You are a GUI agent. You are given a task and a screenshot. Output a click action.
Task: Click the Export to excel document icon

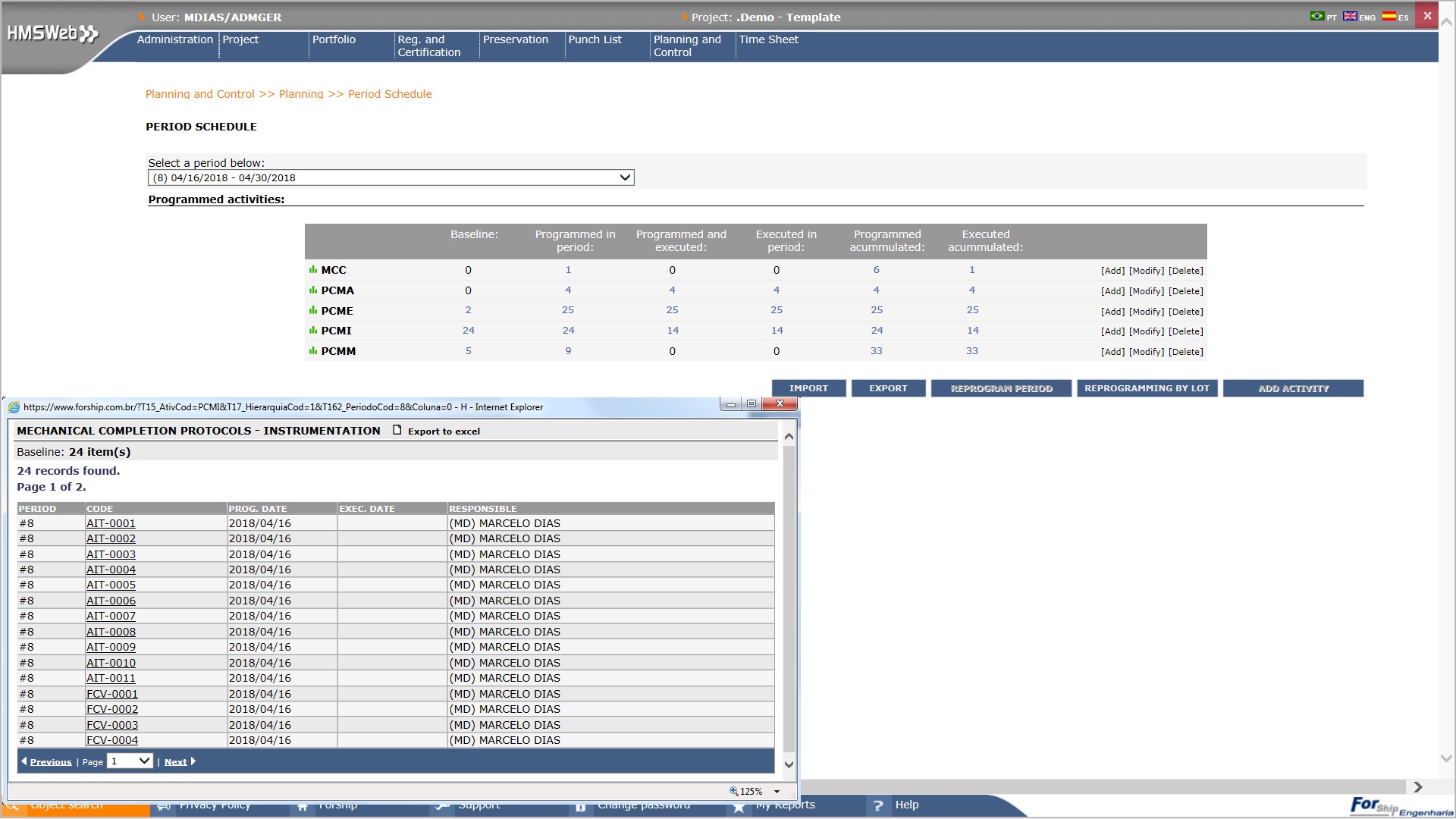click(397, 431)
